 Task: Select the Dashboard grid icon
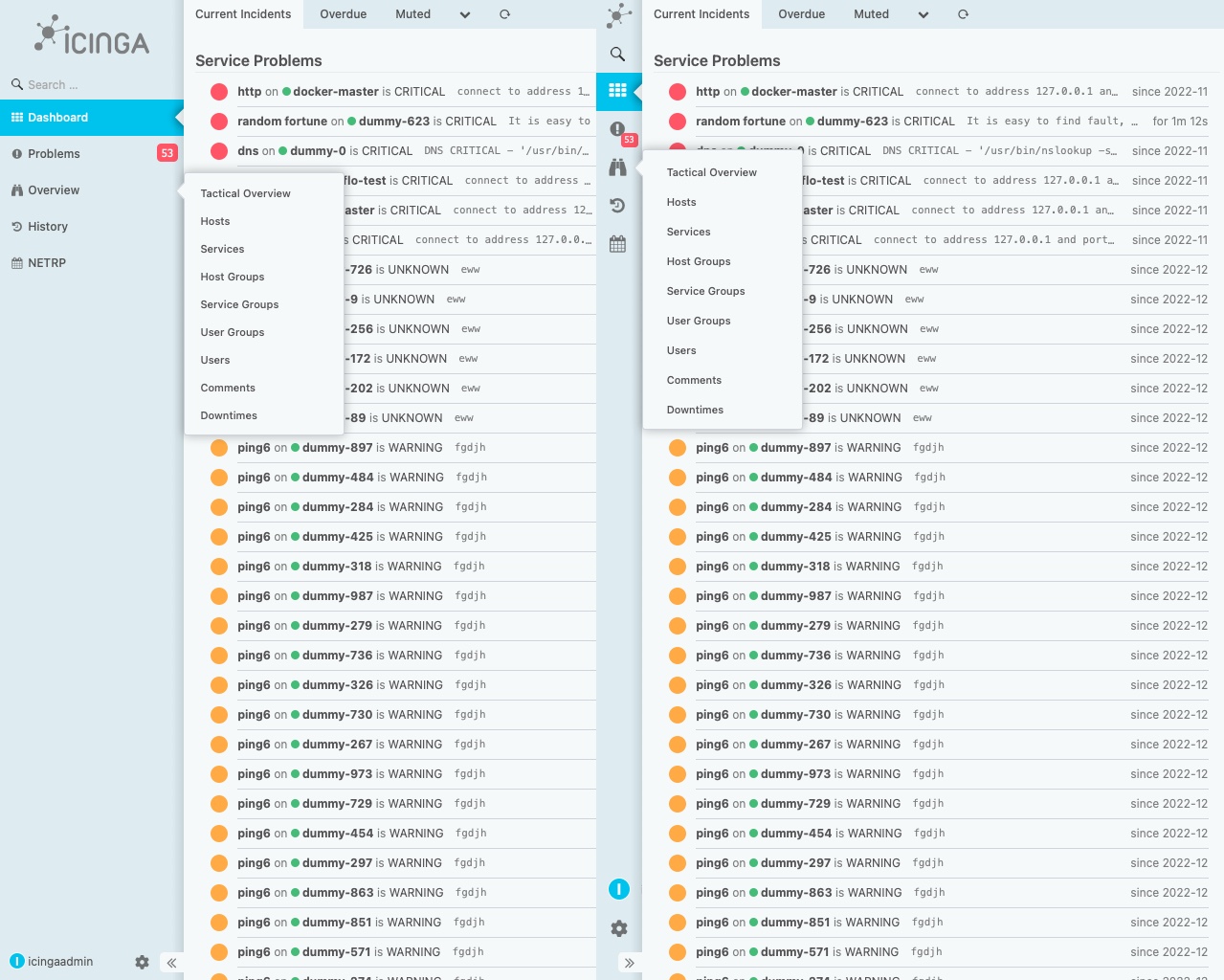point(617,91)
